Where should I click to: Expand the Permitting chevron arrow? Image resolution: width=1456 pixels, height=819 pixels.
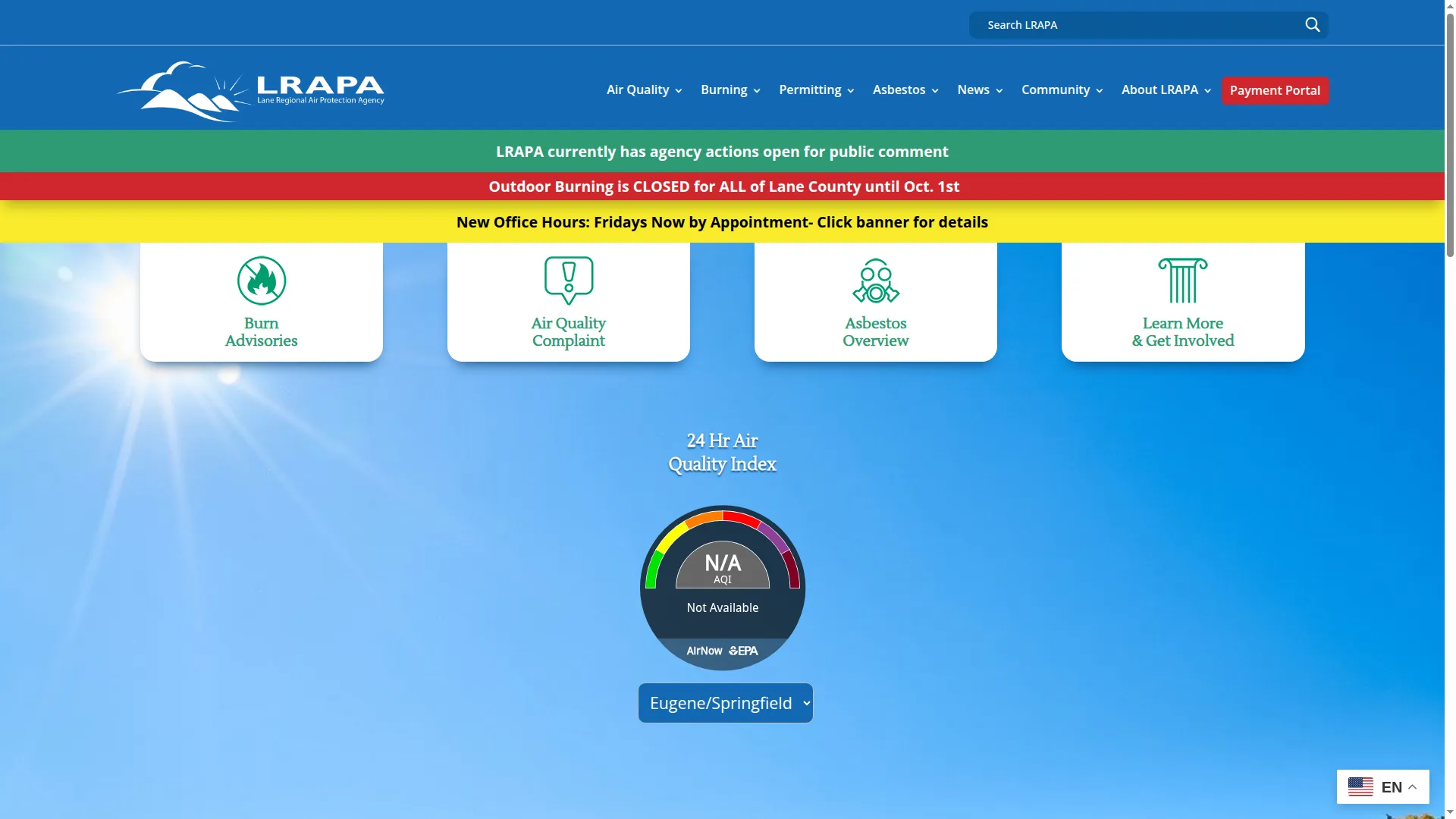[851, 91]
